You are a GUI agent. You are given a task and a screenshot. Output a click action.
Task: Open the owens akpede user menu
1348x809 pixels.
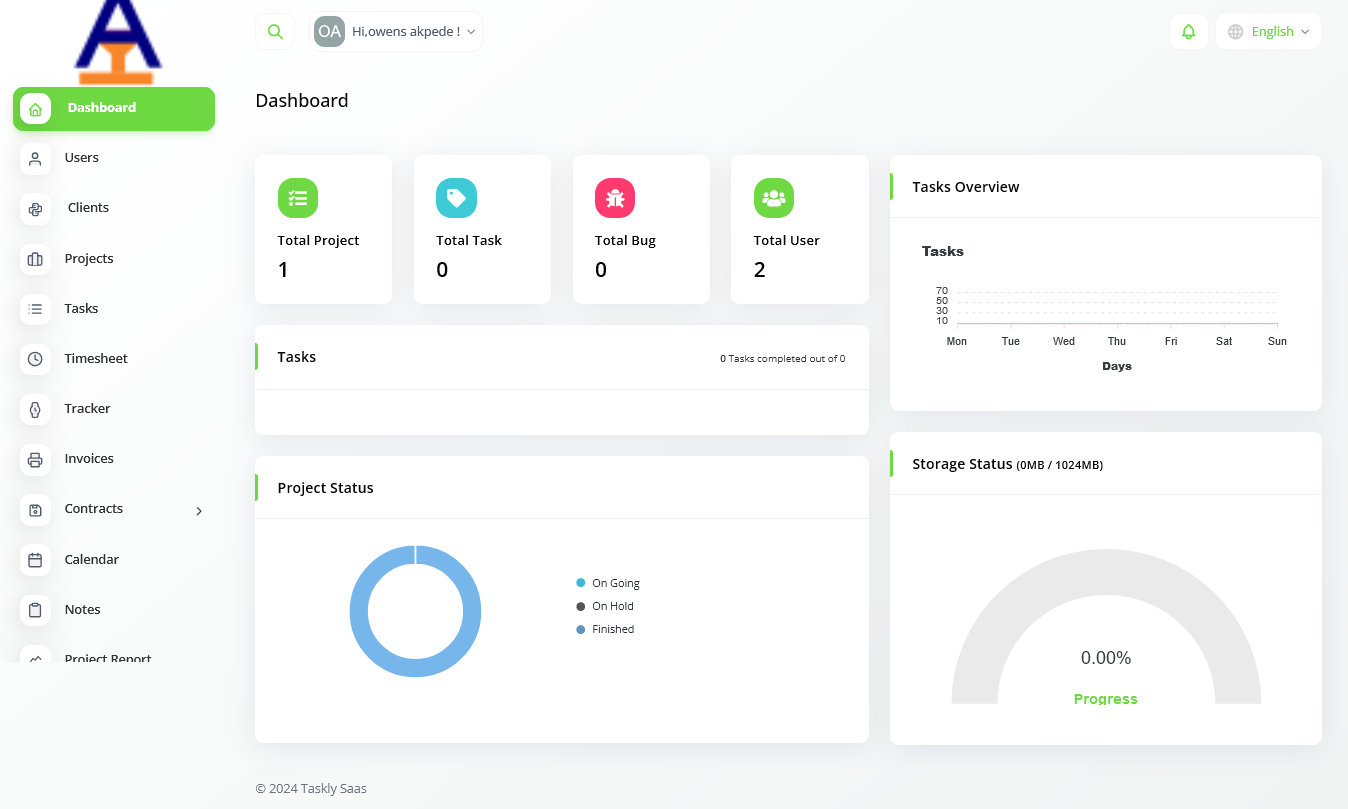397,32
